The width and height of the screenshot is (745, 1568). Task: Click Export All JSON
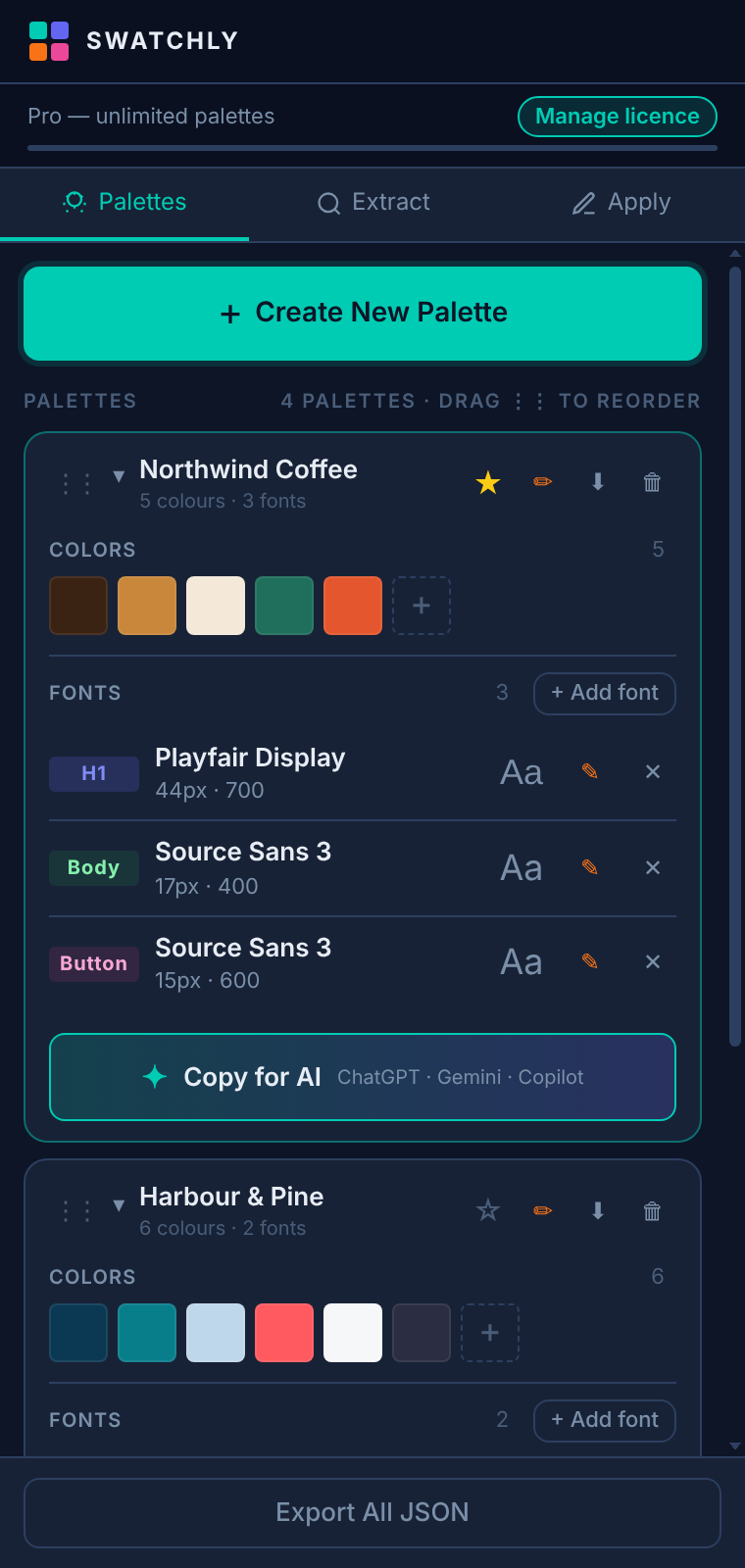click(x=372, y=1512)
